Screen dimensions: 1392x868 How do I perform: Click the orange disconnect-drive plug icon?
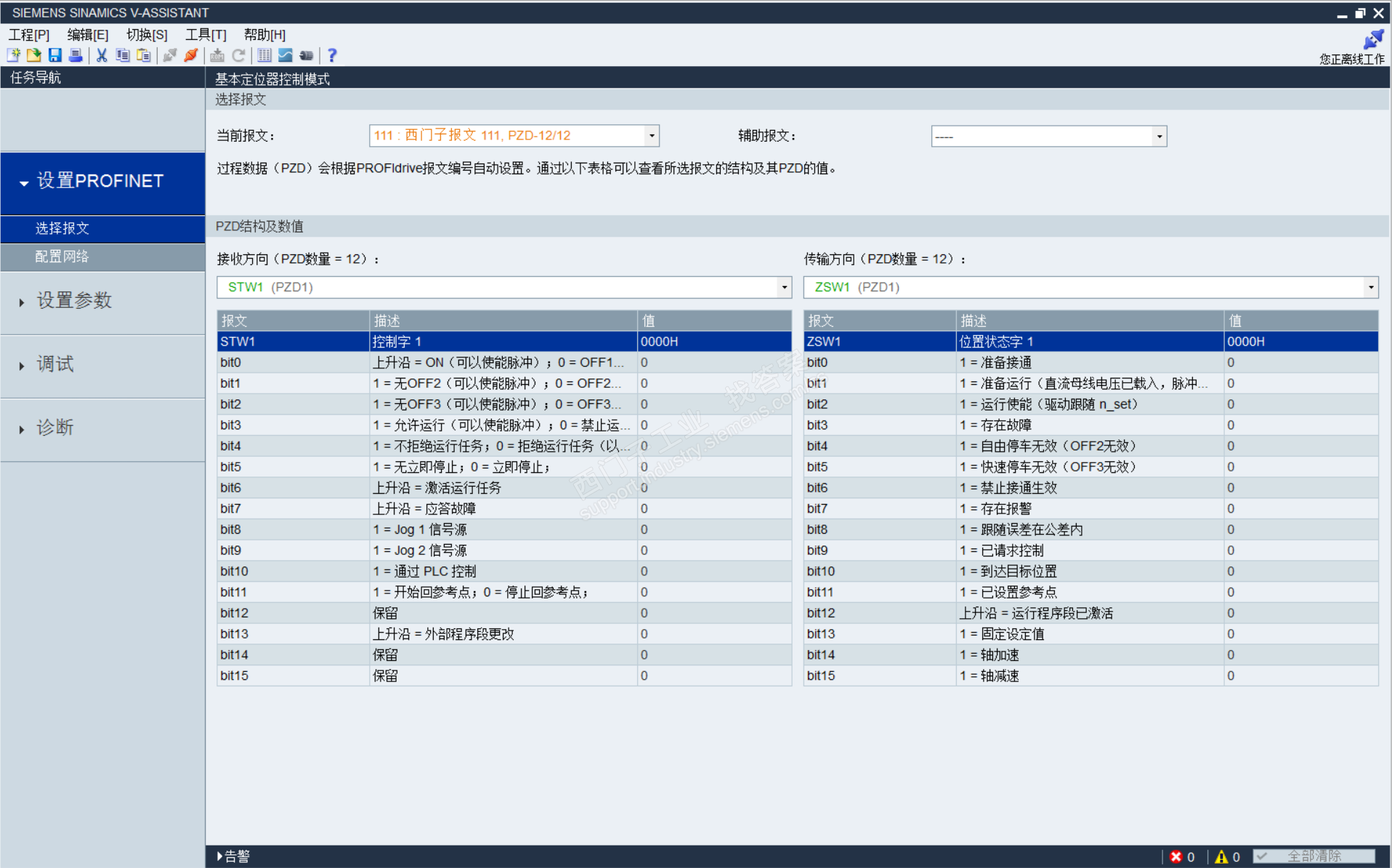191,55
